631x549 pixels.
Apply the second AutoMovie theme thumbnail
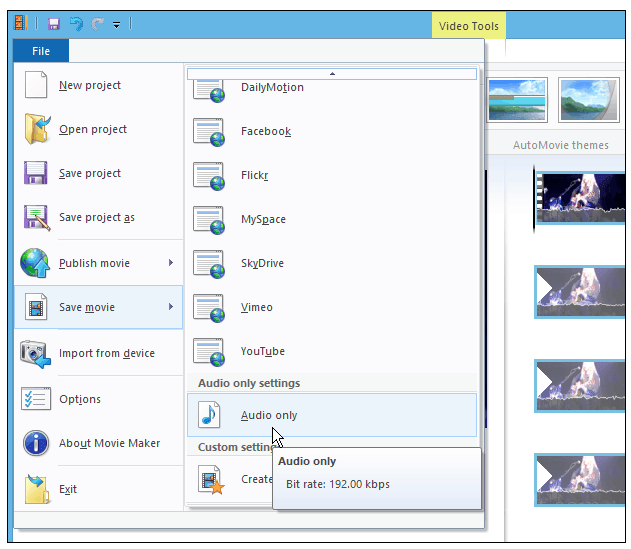589,100
